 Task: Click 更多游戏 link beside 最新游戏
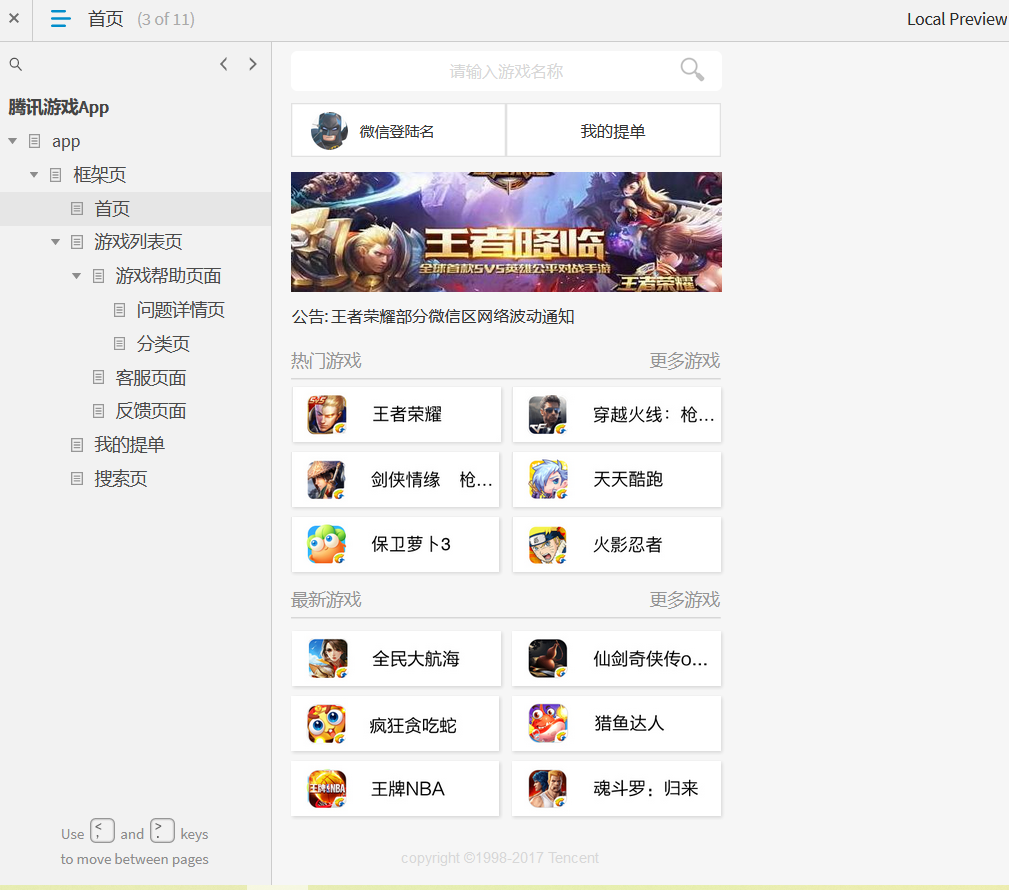click(685, 600)
